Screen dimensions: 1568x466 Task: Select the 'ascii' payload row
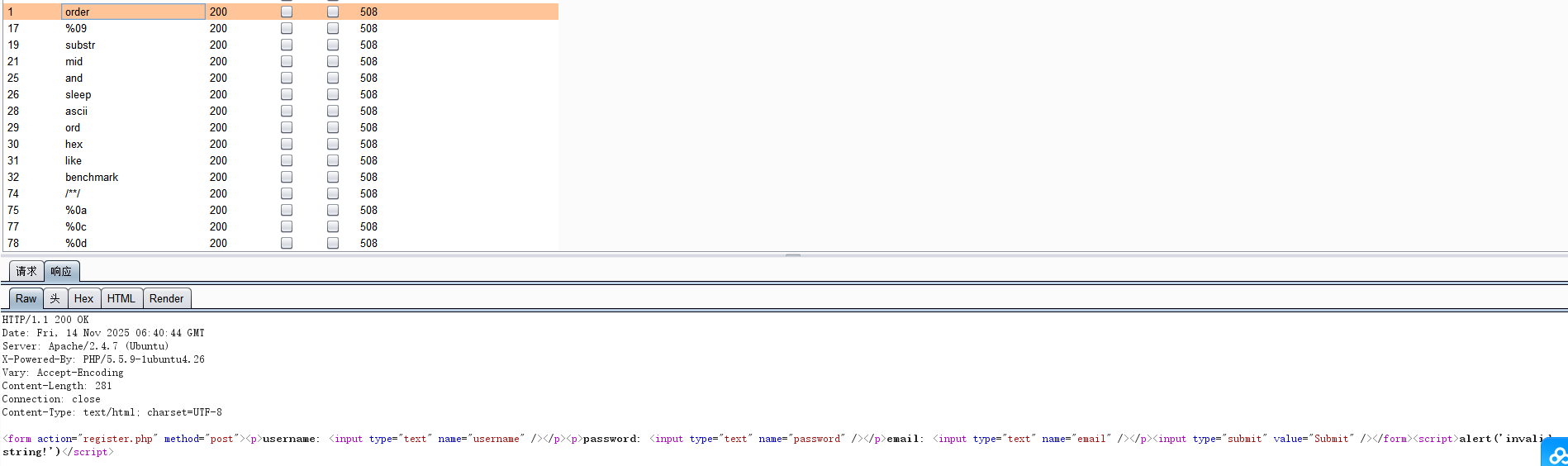tap(76, 111)
